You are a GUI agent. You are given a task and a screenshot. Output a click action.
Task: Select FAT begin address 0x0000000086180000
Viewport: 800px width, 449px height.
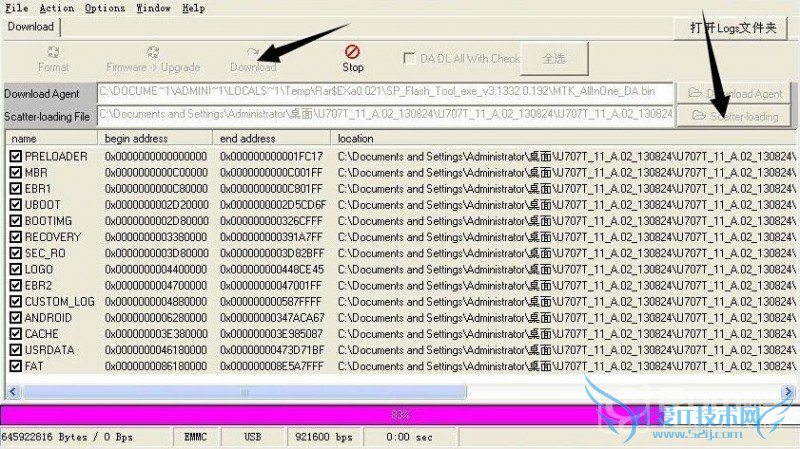coord(156,366)
